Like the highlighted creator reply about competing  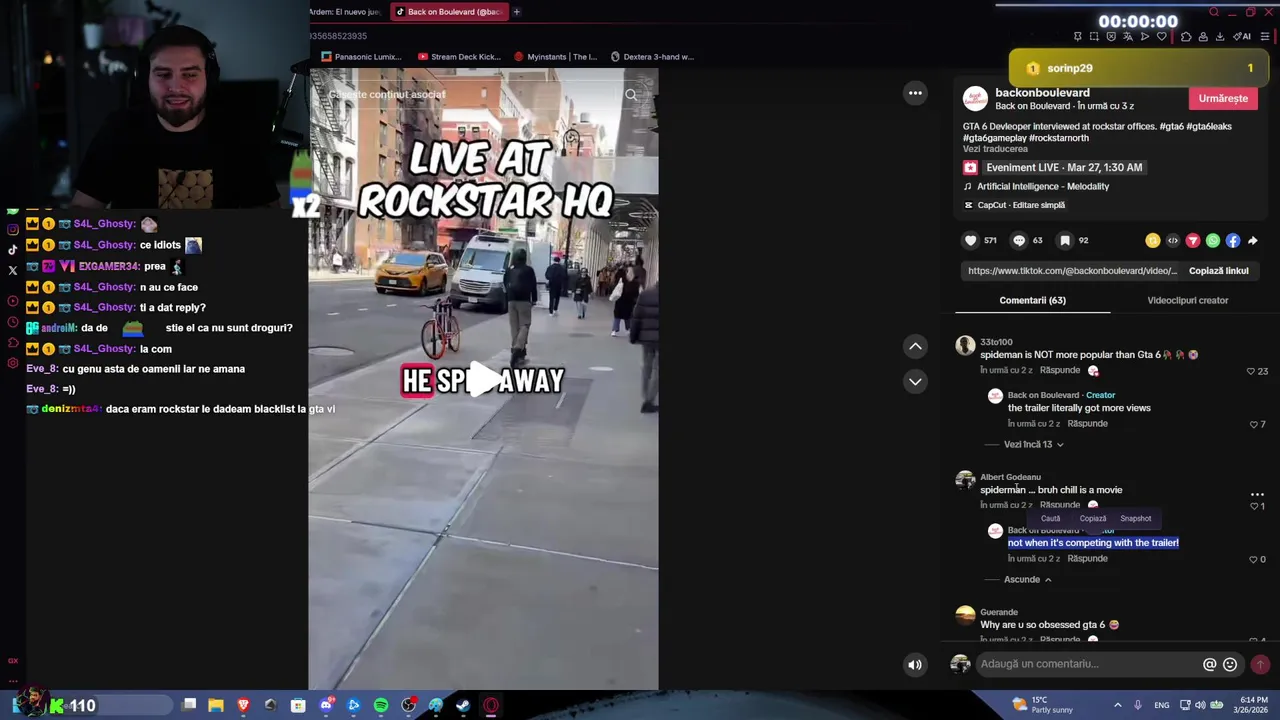1254,560
